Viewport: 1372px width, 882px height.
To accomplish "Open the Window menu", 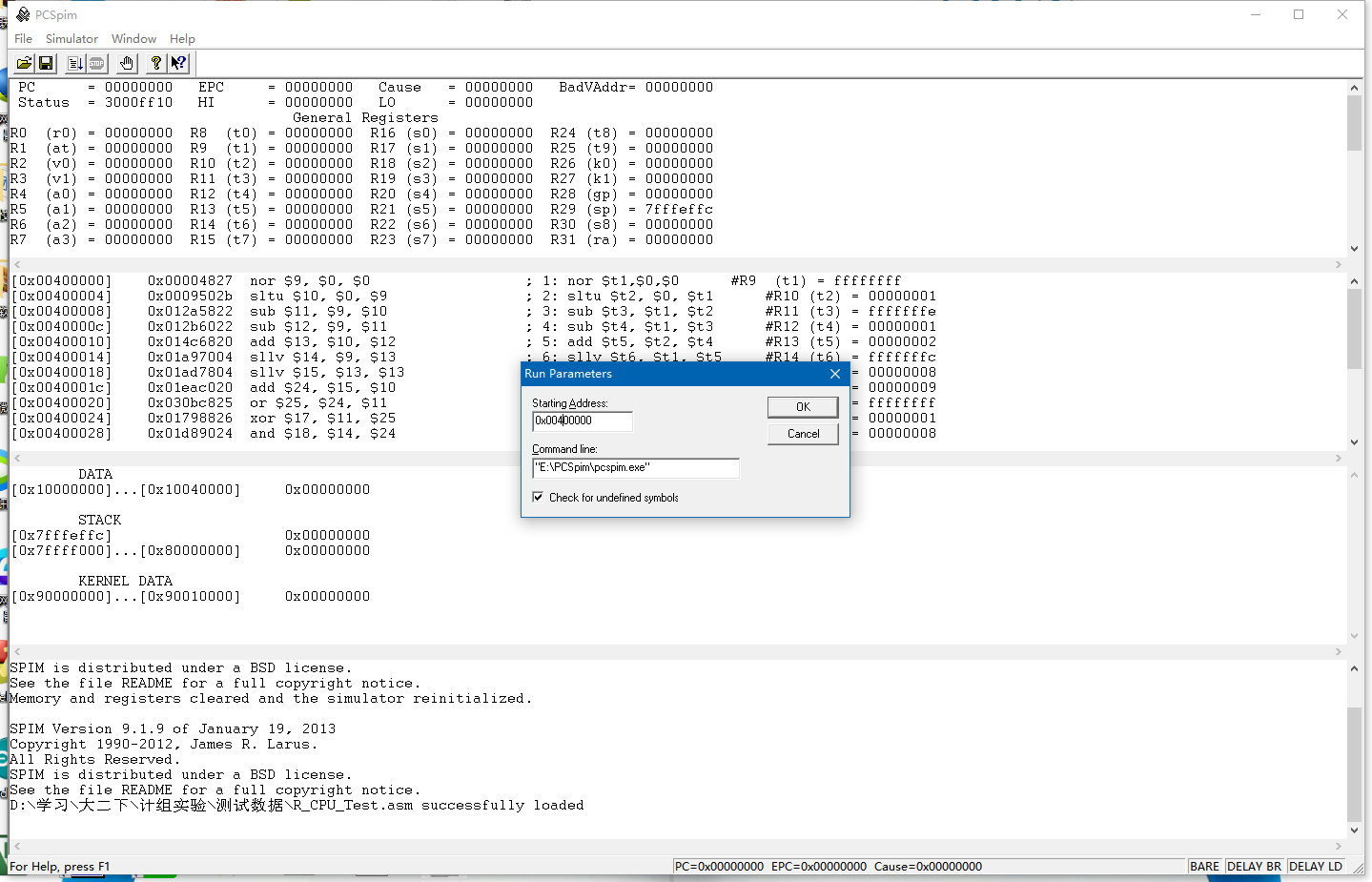I will [x=133, y=39].
